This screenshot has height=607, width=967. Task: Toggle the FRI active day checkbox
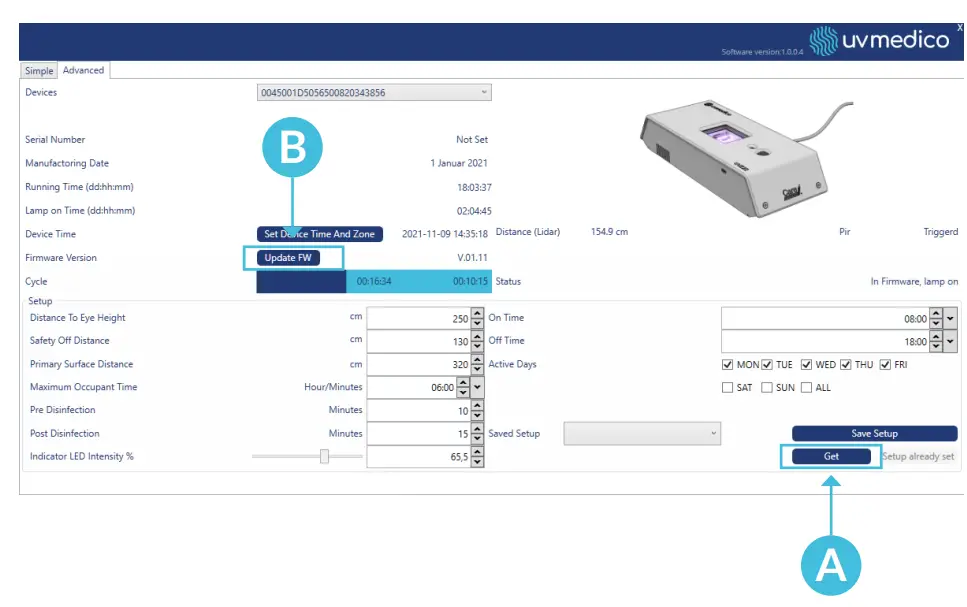885,365
